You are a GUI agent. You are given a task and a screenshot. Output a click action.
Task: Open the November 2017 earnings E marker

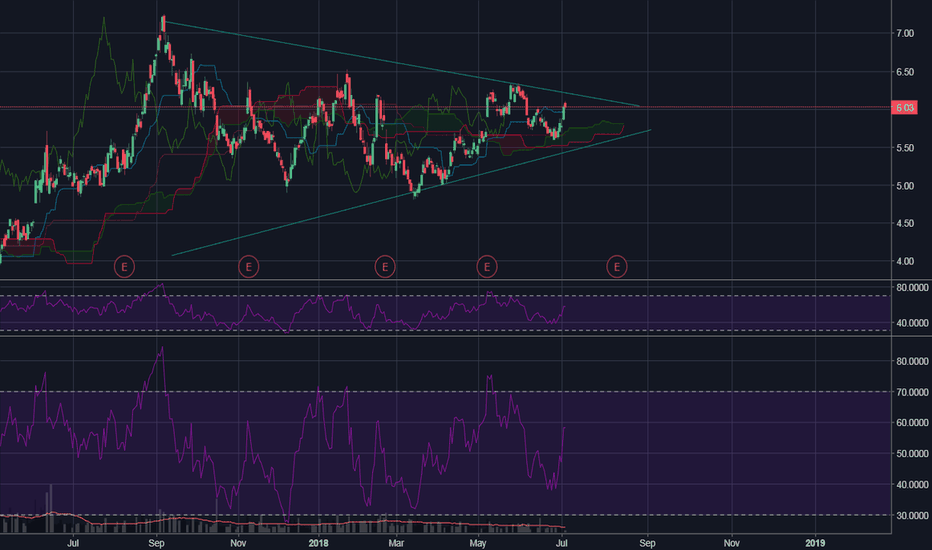click(248, 267)
